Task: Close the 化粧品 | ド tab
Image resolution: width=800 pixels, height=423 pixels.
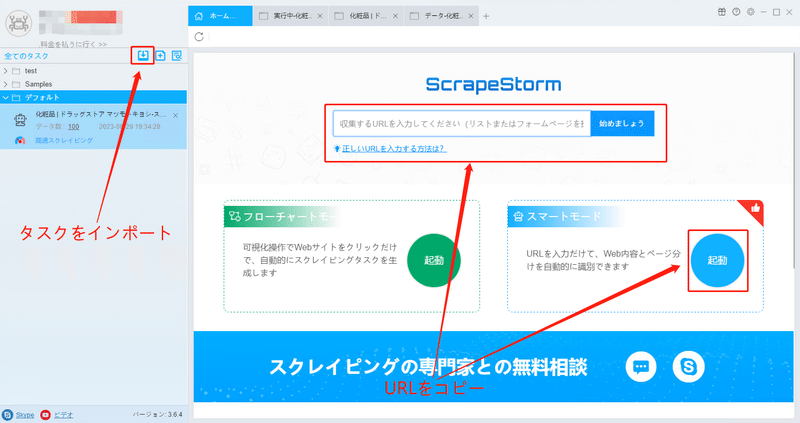Action: click(x=395, y=16)
